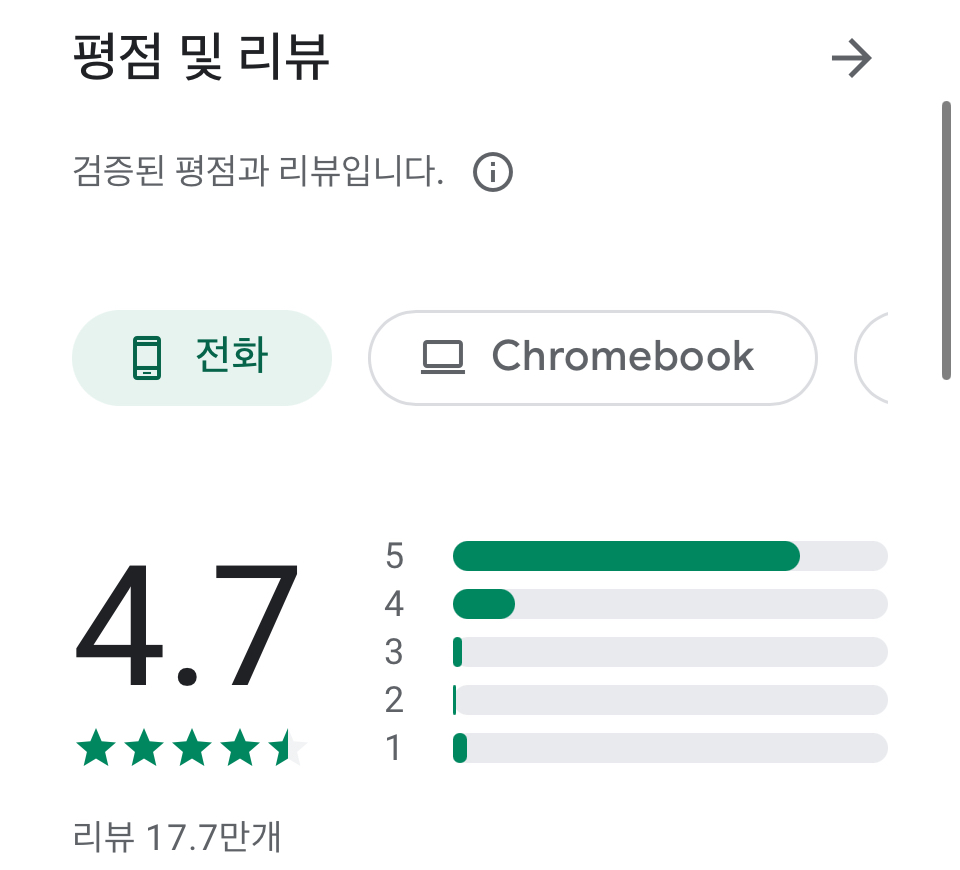The image size is (960, 870).
Task: Open the 평점 및 리뷰 section header
Action: pos(201,57)
